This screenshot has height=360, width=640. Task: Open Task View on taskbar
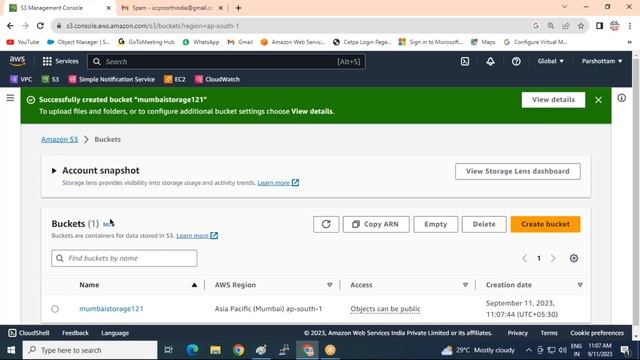click(168, 350)
